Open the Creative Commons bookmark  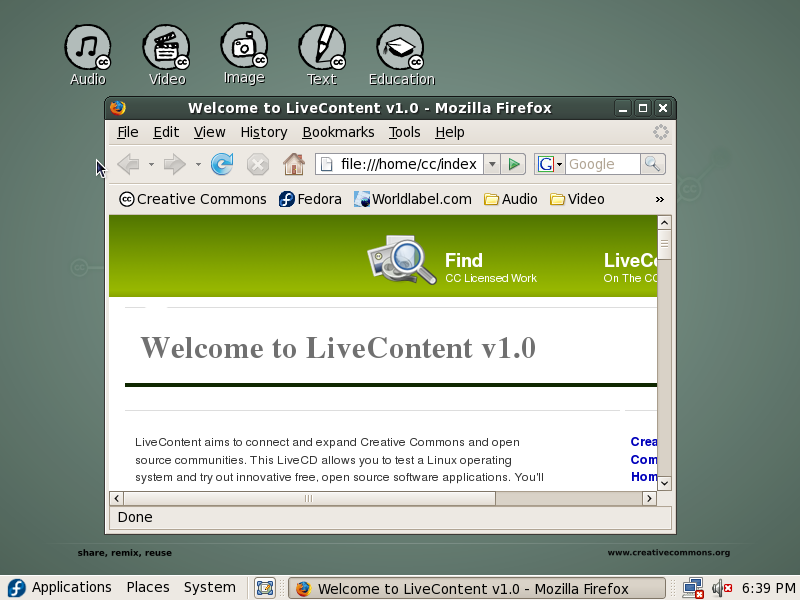point(193,199)
